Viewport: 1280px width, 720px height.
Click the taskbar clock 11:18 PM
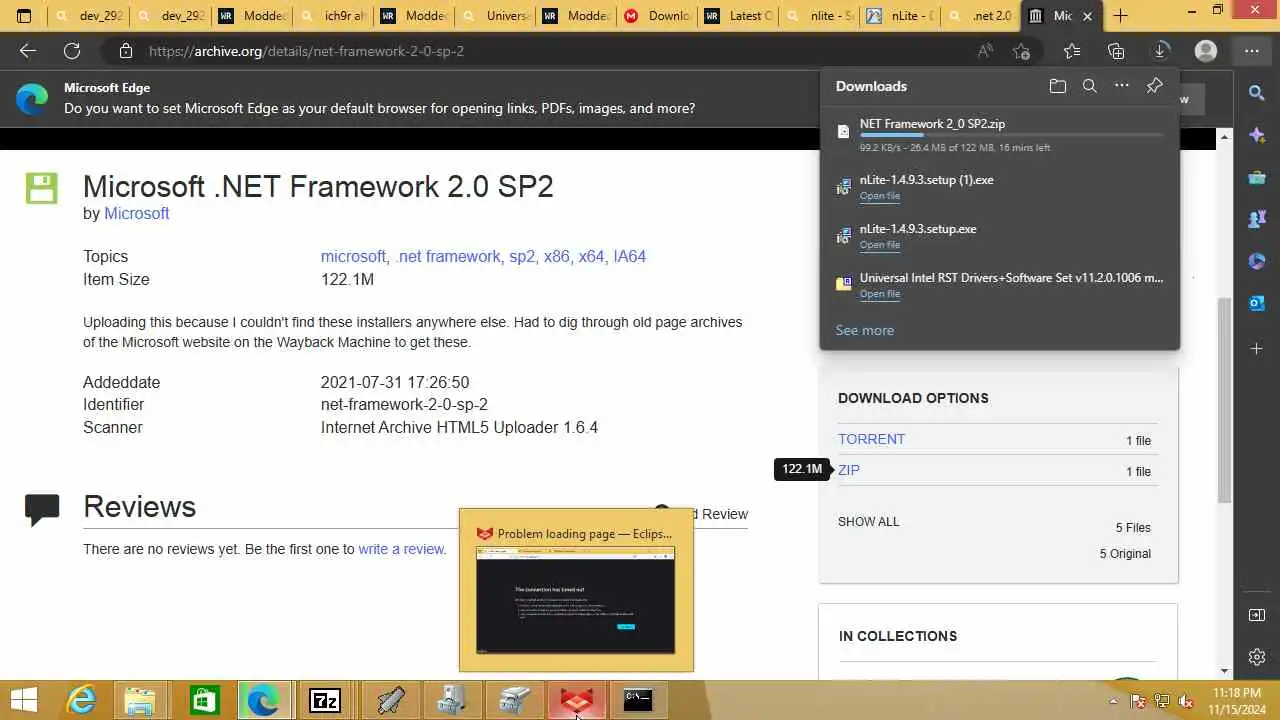point(1236,693)
